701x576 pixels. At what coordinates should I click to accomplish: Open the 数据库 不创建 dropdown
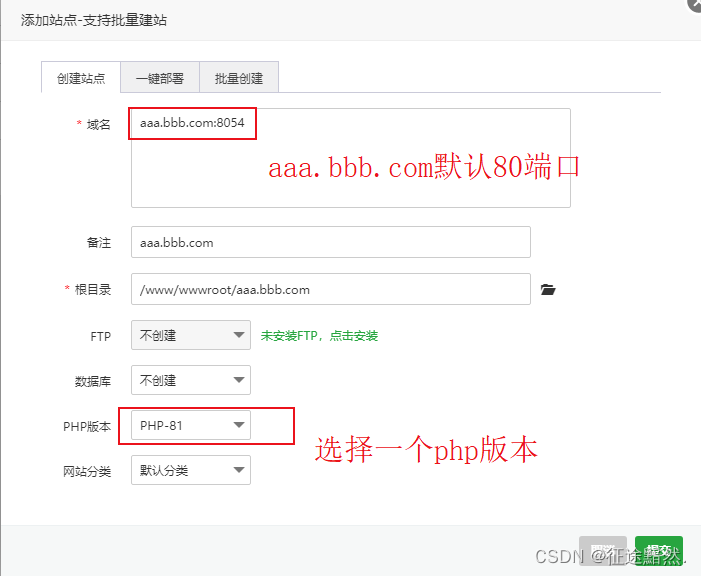191,380
